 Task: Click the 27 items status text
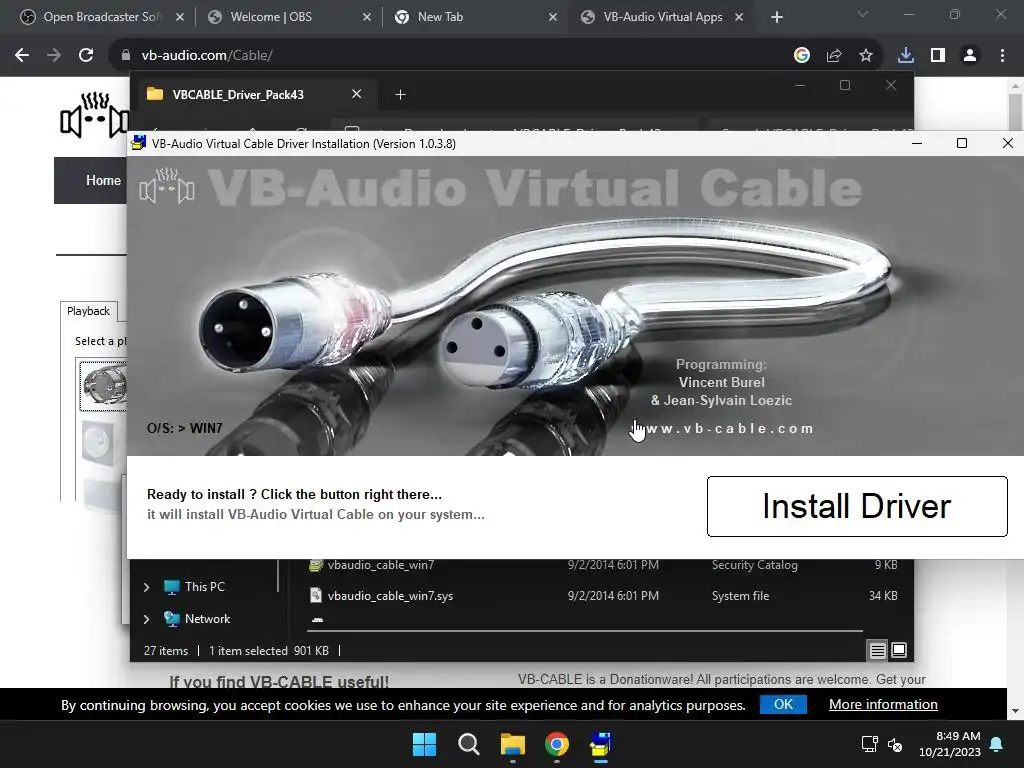[x=166, y=650]
